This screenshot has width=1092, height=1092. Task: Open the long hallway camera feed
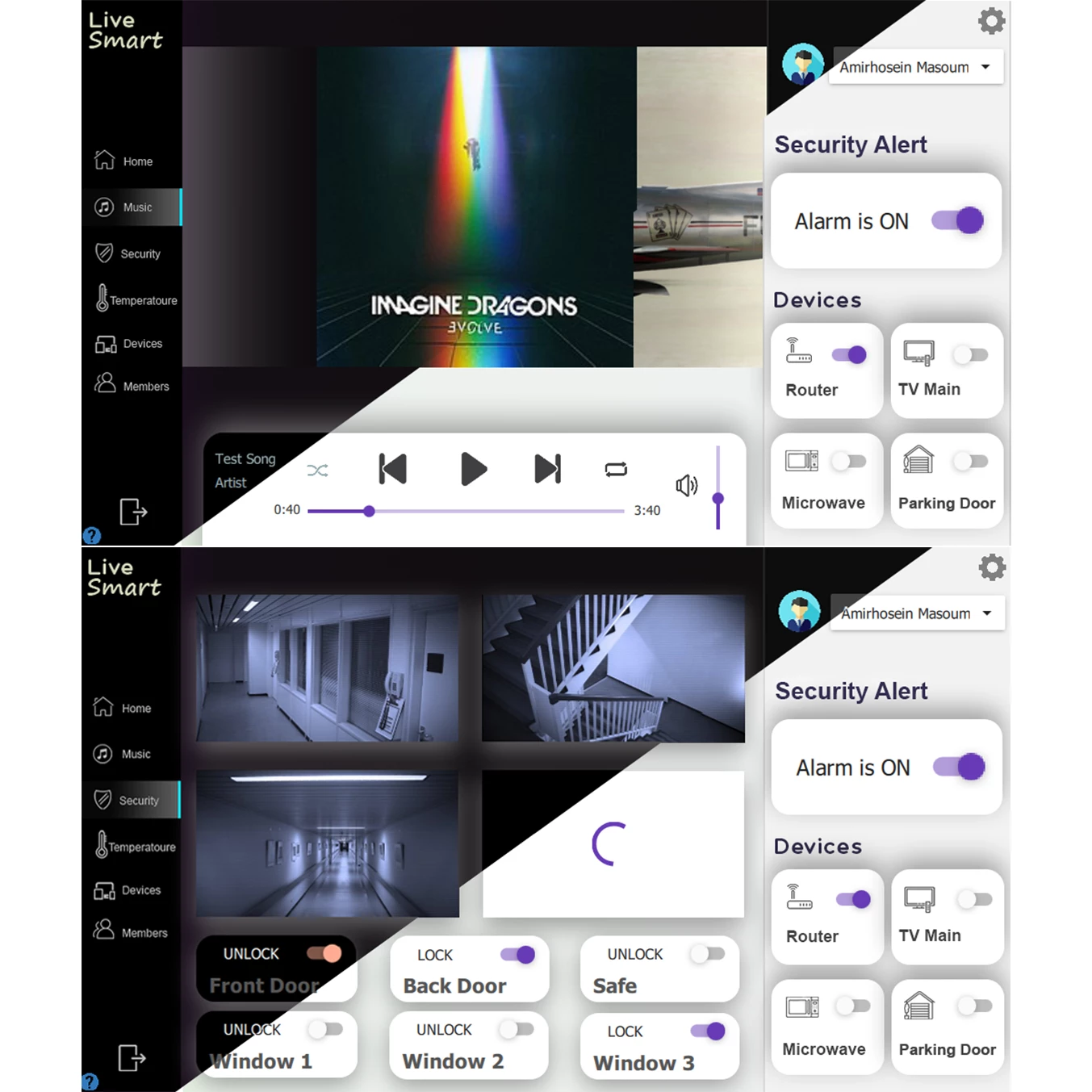pyautogui.click(x=327, y=843)
